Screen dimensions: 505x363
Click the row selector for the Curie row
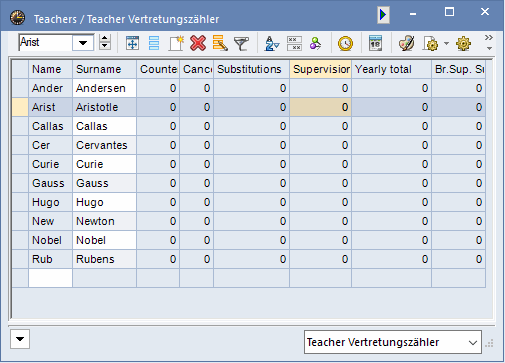pyautogui.click(x=20, y=164)
